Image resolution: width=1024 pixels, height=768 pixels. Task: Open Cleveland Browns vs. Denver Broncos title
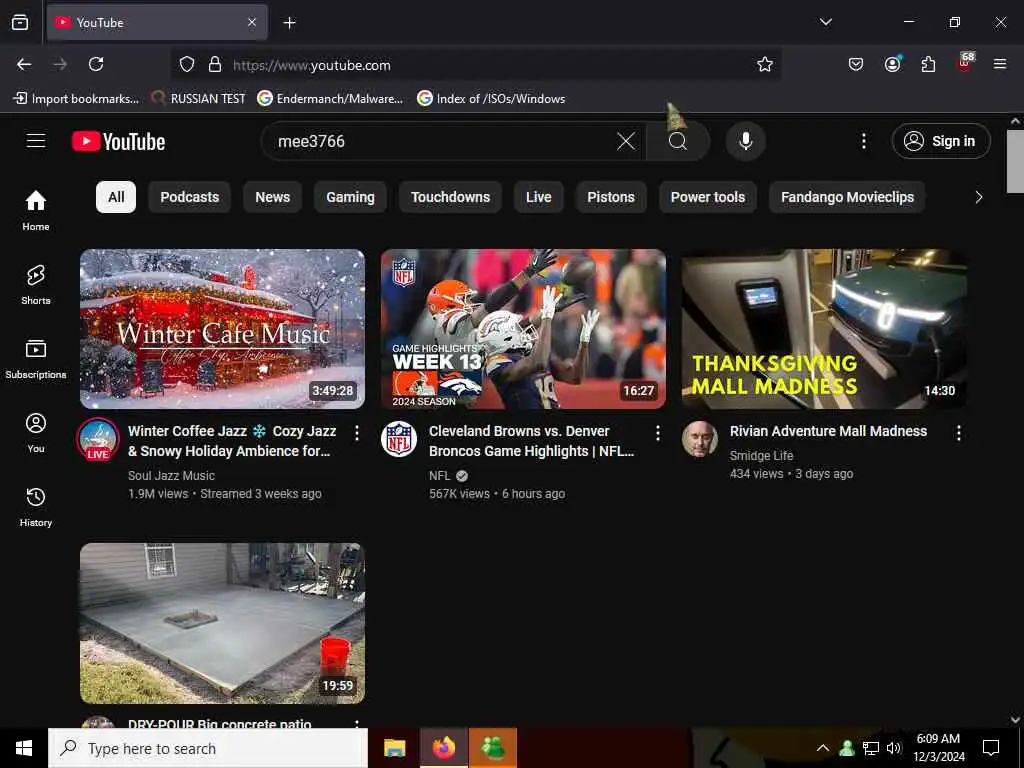pyautogui.click(x=531, y=441)
